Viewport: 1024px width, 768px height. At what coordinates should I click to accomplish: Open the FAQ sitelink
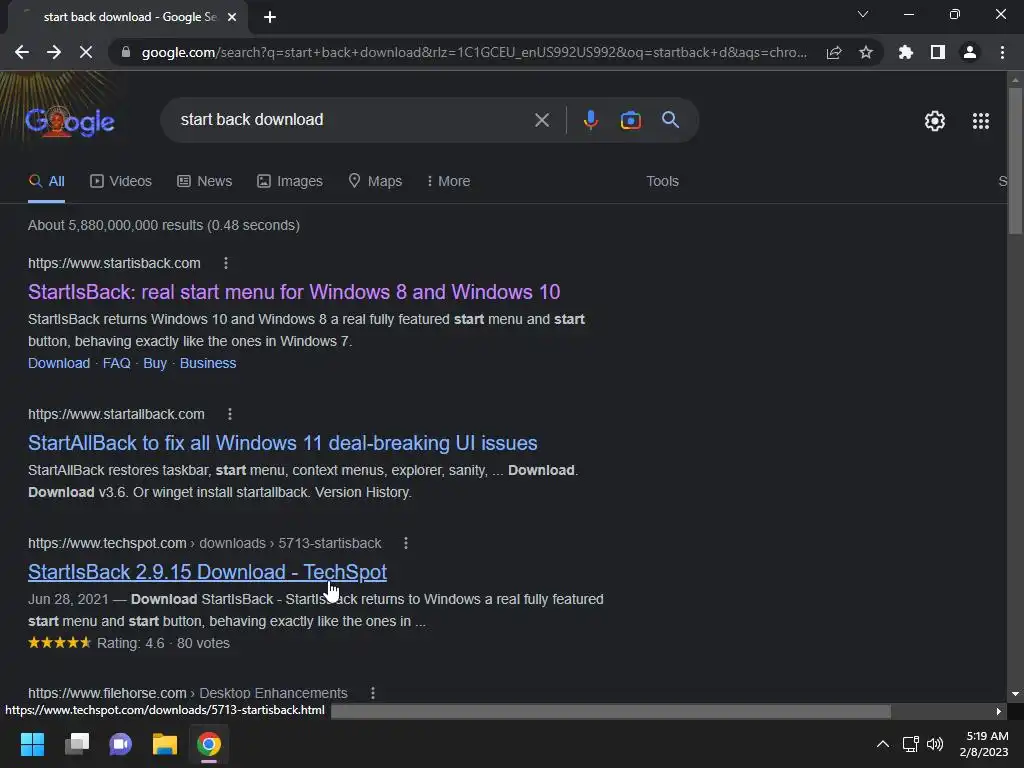[x=116, y=363]
